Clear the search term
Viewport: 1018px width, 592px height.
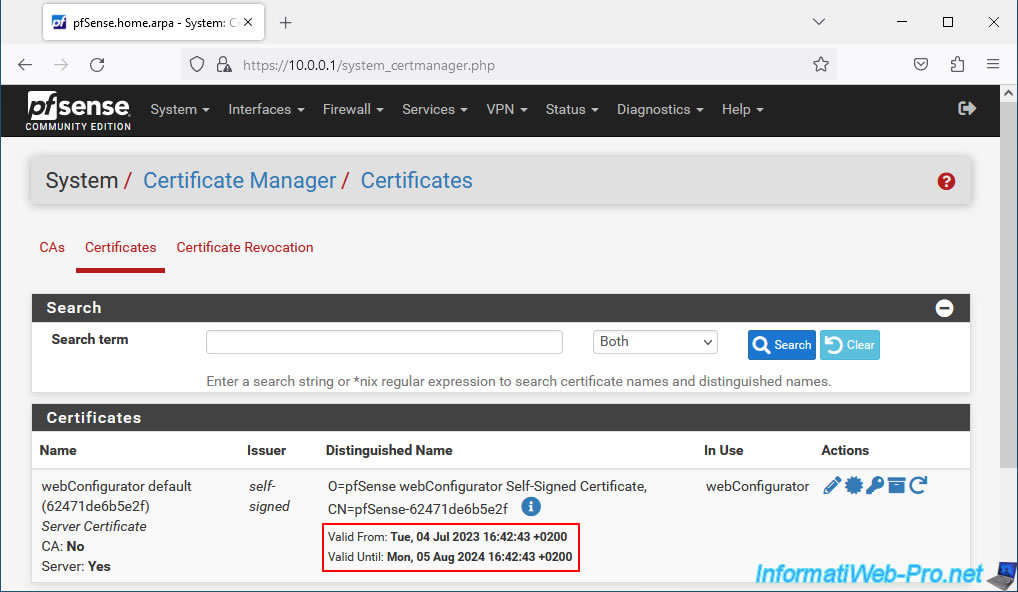click(x=850, y=345)
